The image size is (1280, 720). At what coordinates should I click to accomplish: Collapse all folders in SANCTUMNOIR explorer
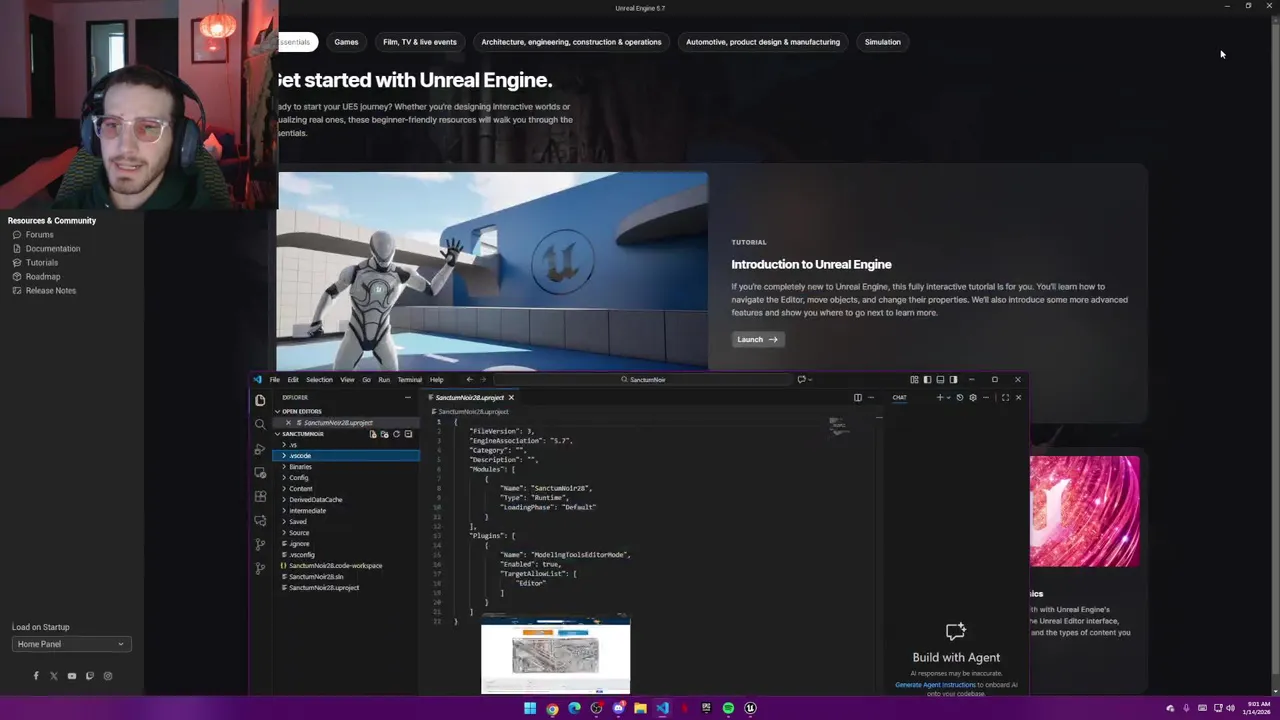point(408,434)
